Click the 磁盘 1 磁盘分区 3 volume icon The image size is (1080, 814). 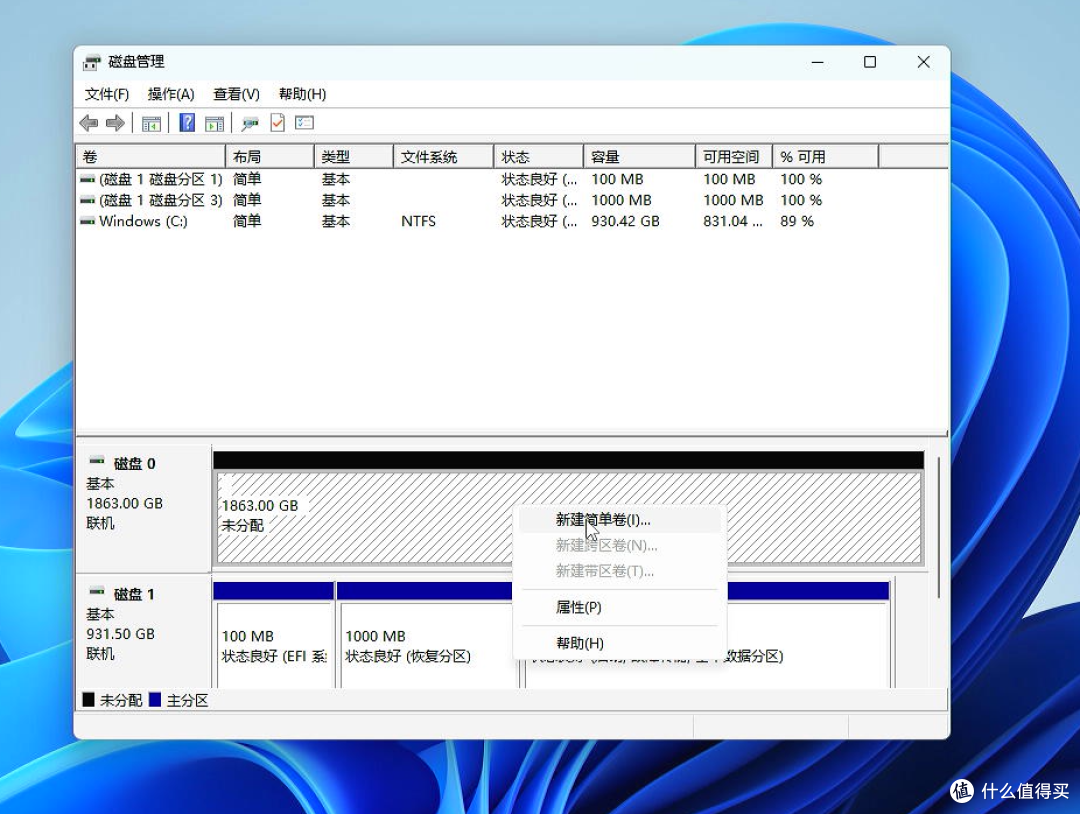click(87, 200)
